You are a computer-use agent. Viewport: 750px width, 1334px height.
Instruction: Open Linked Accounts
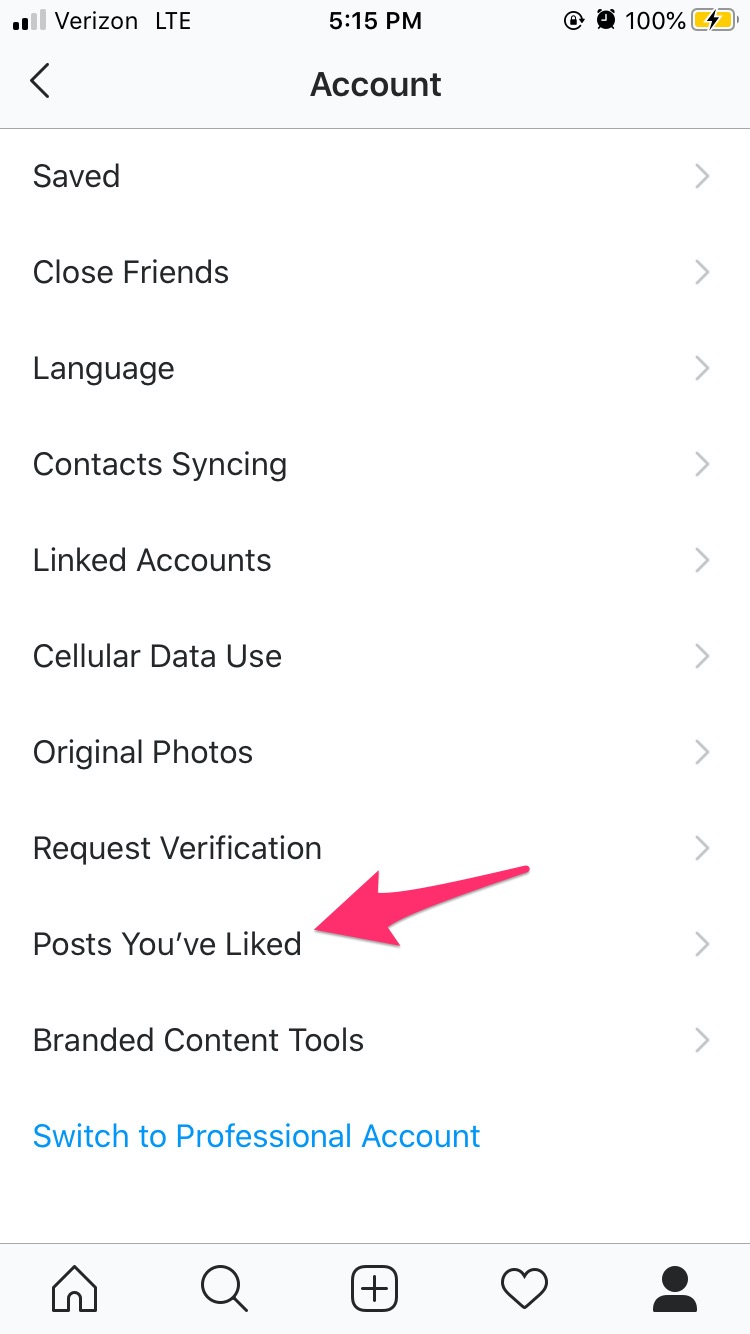tap(152, 560)
